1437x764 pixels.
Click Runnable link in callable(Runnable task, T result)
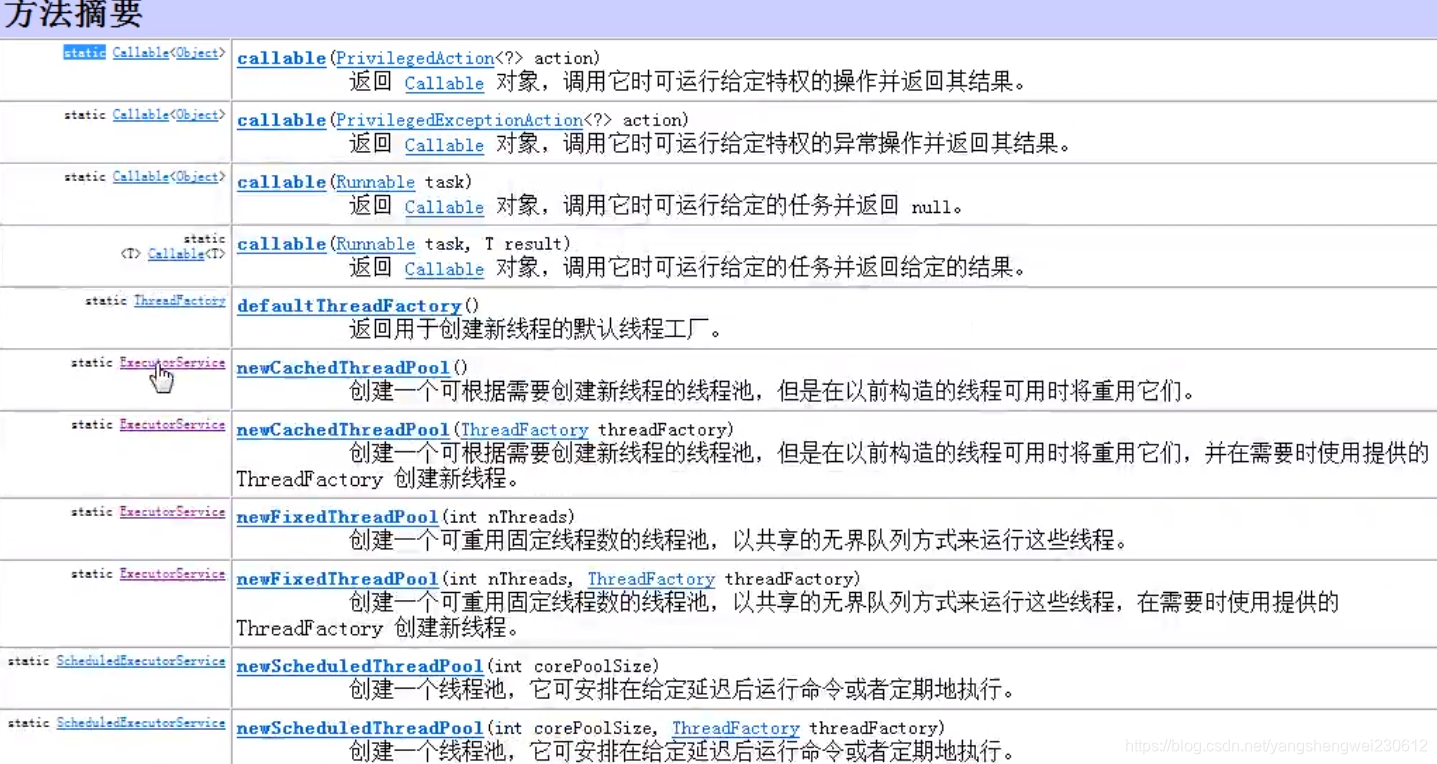[375, 244]
